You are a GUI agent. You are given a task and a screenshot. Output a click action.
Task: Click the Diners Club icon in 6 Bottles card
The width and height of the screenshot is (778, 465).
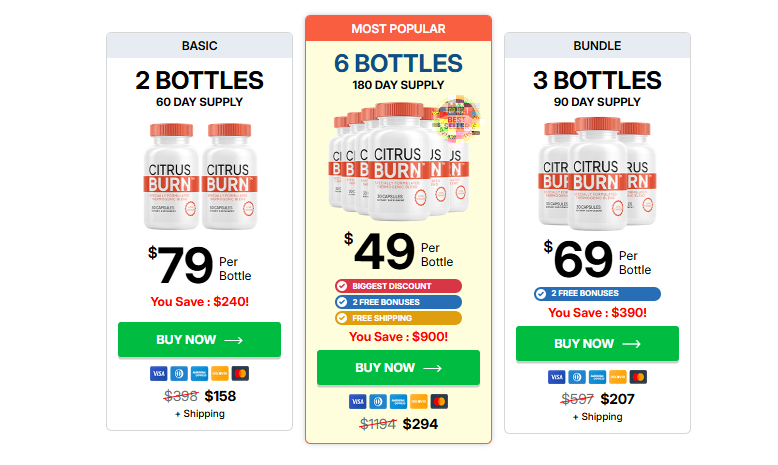(x=377, y=401)
